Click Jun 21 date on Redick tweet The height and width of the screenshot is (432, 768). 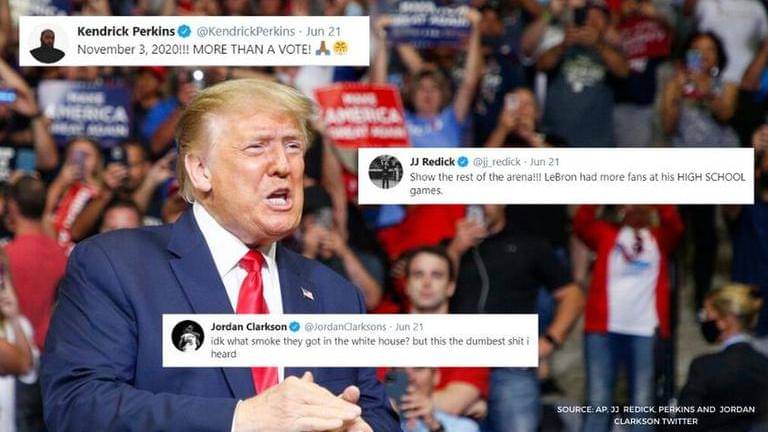point(544,162)
